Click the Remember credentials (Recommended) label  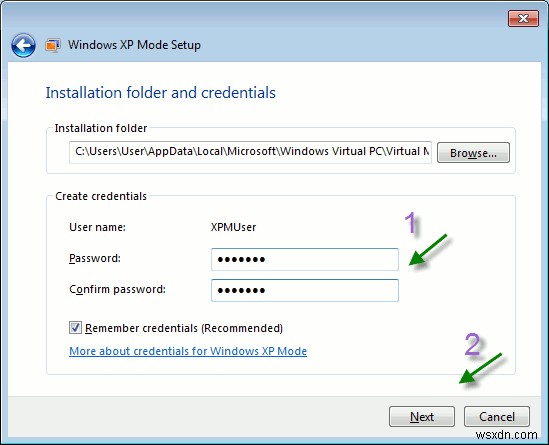point(184,328)
